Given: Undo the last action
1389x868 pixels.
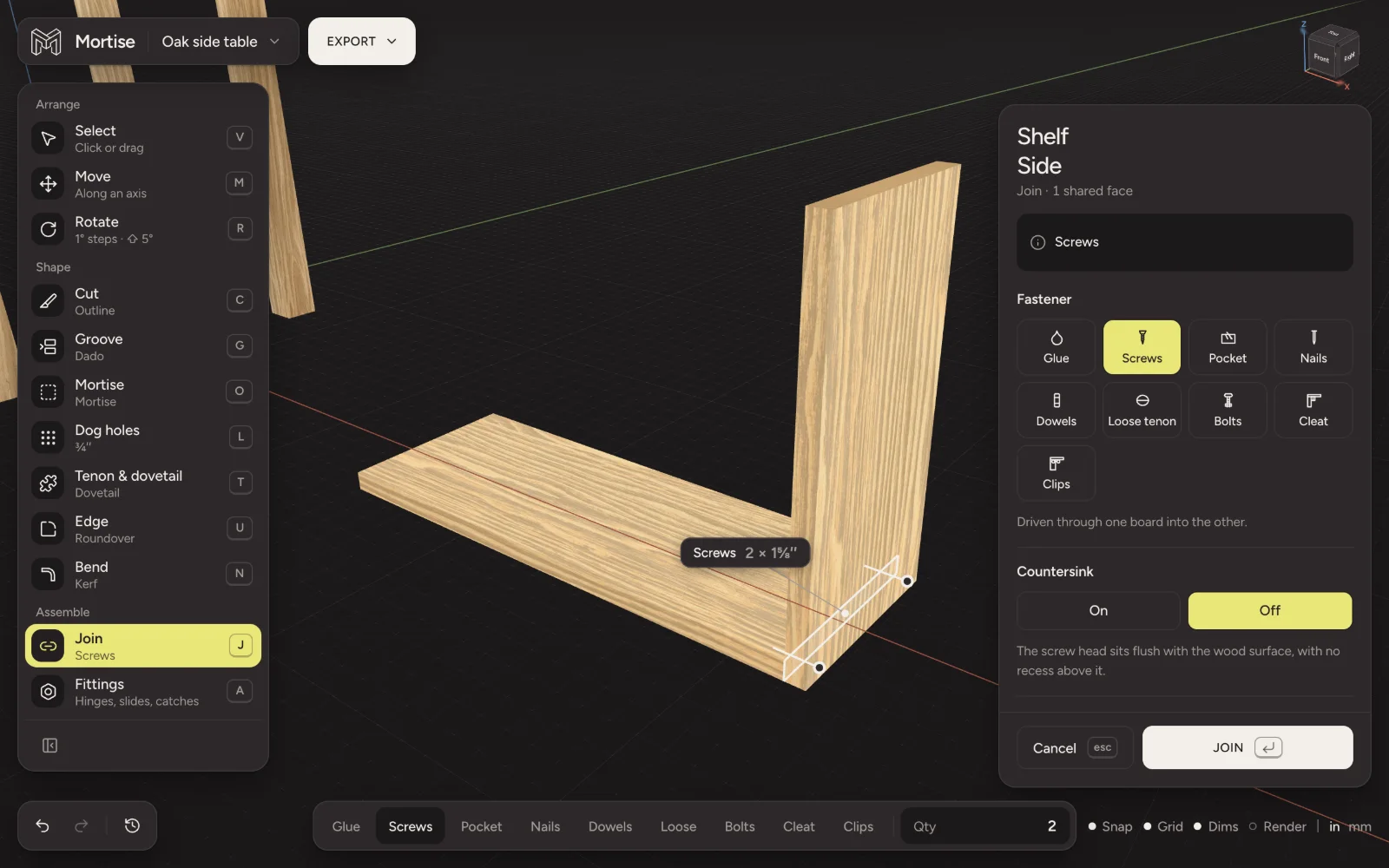Looking at the screenshot, I should click(43, 825).
